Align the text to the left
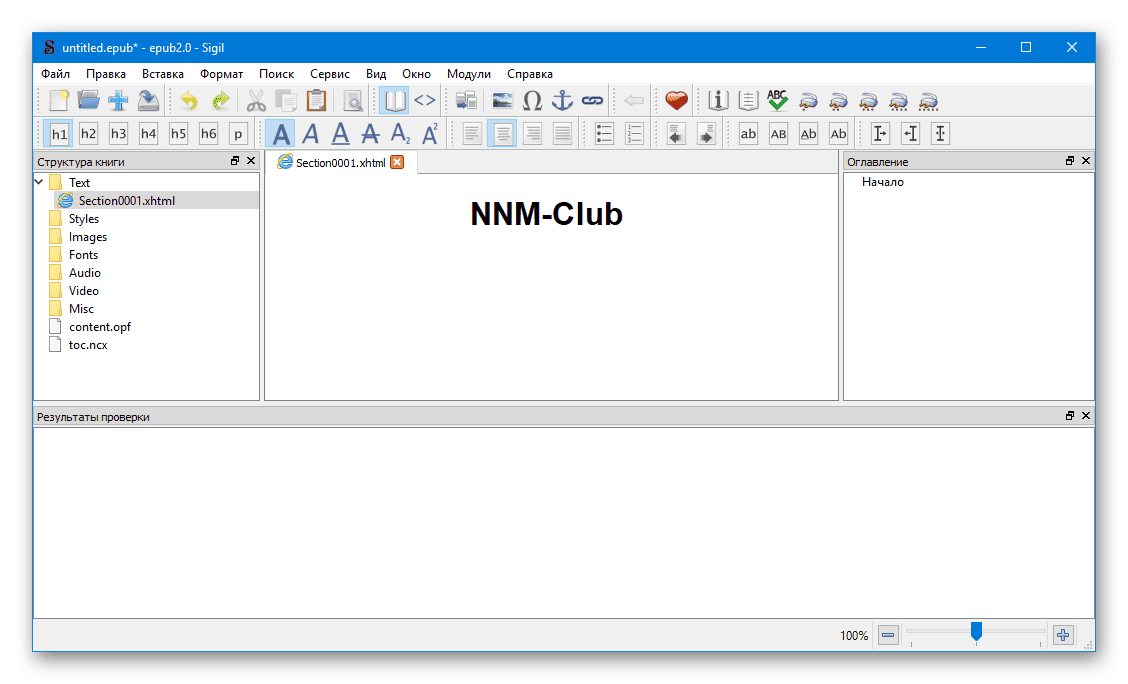The image size is (1128, 684). tap(472, 134)
